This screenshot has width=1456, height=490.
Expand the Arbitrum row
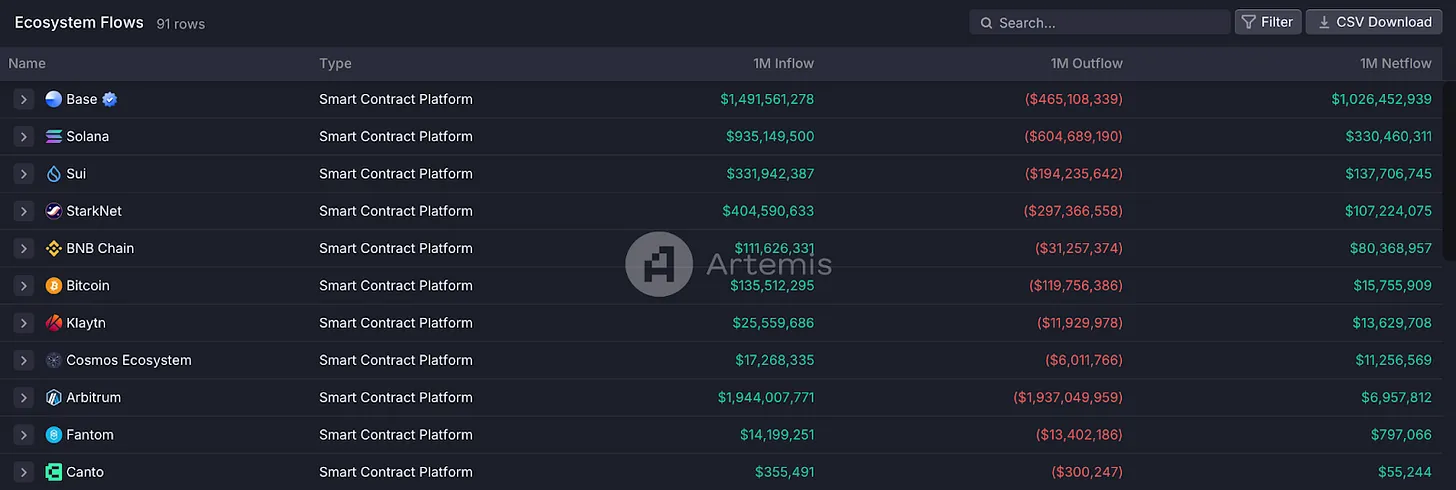point(24,397)
